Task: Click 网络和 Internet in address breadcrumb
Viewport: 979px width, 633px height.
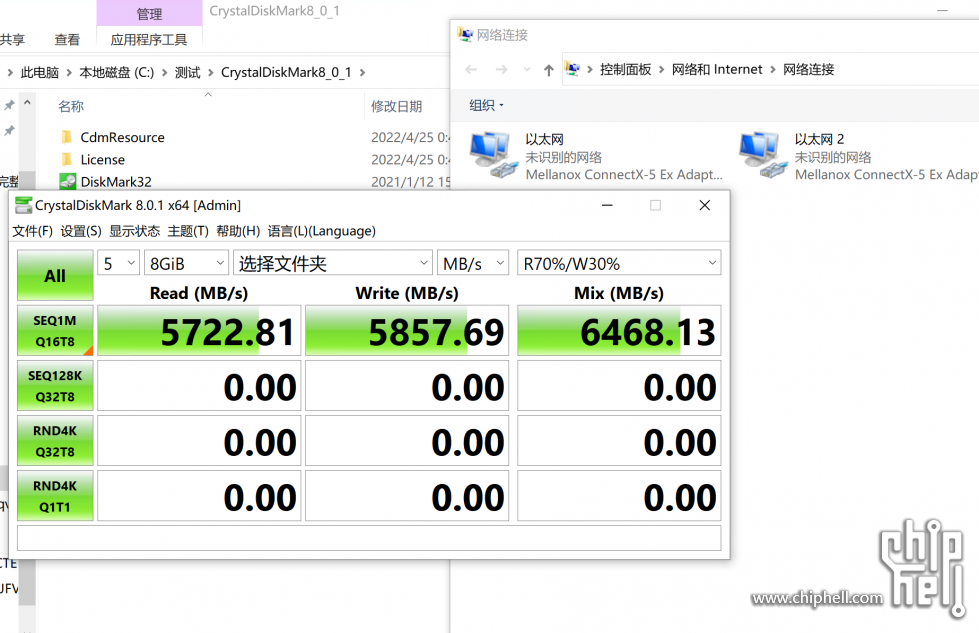Action: click(717, 69)
